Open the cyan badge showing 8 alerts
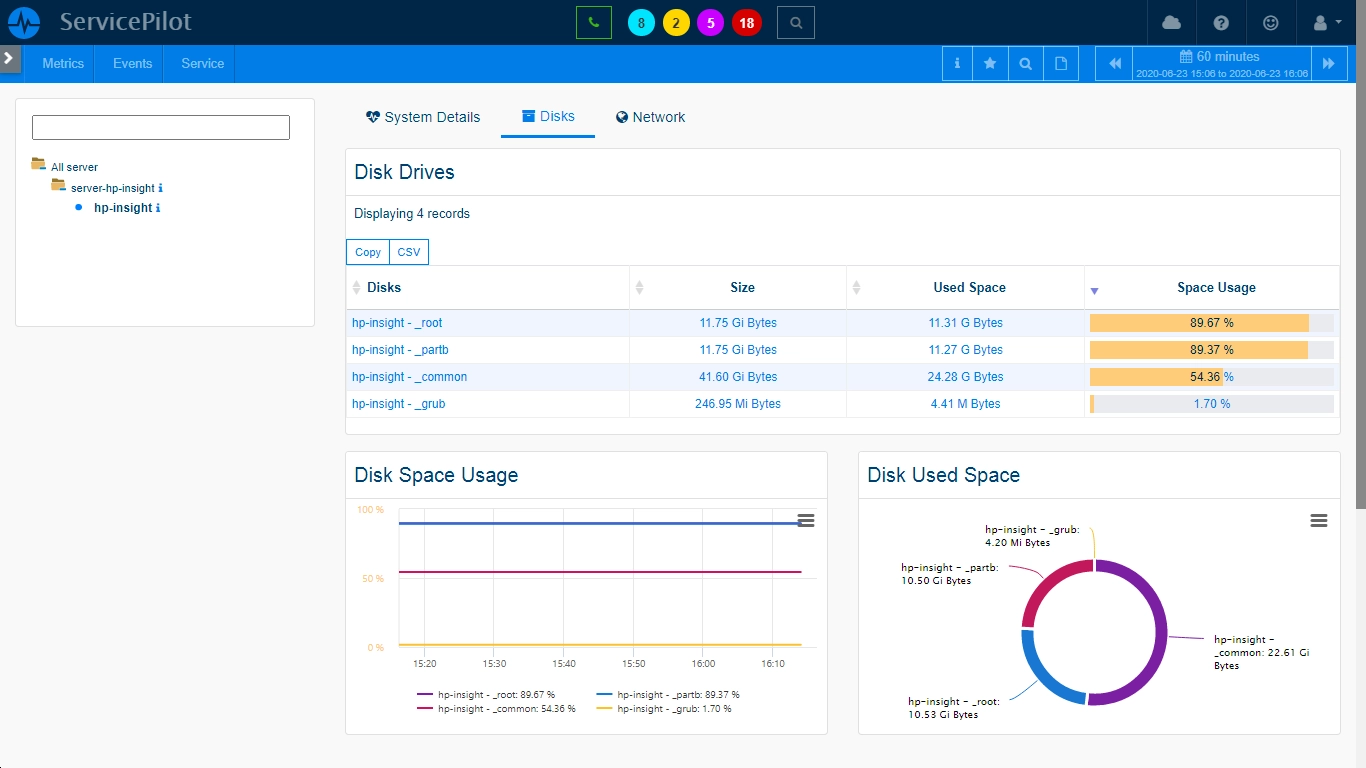Screen dimensions: 1366x768 pyautogui.click(x=641, y=22)
